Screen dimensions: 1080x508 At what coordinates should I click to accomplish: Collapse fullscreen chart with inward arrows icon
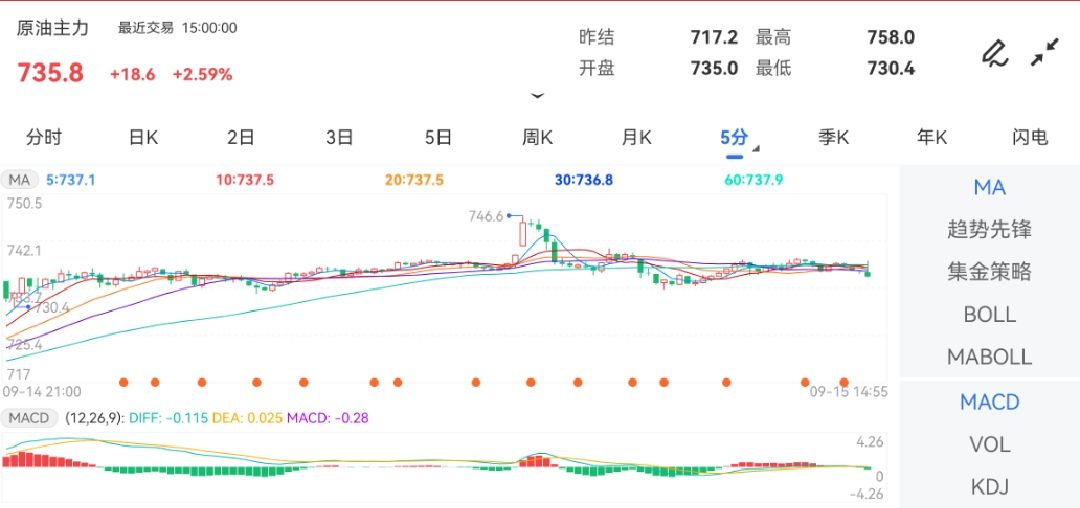pos(1045,53)
